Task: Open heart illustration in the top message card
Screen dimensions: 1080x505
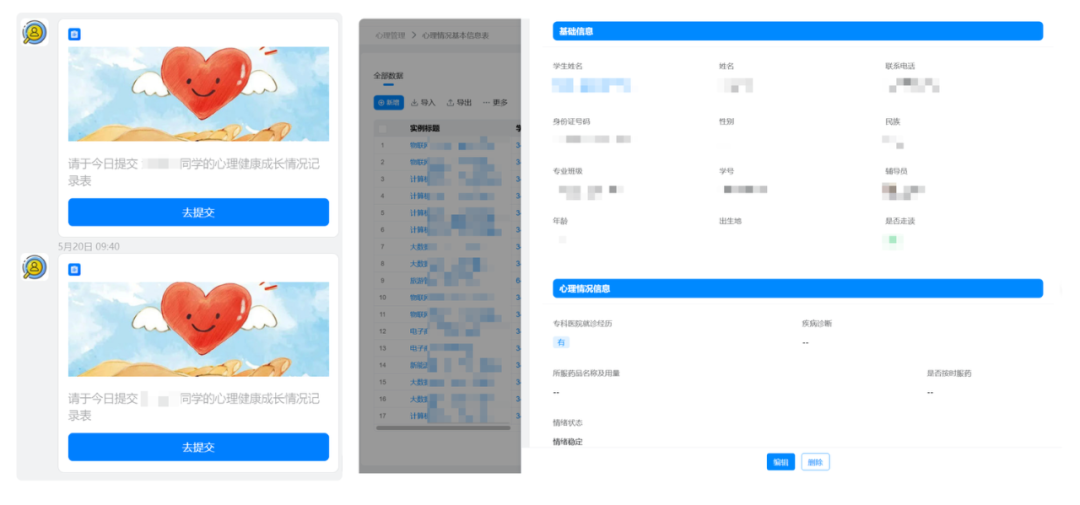Action: pos(198,94)
